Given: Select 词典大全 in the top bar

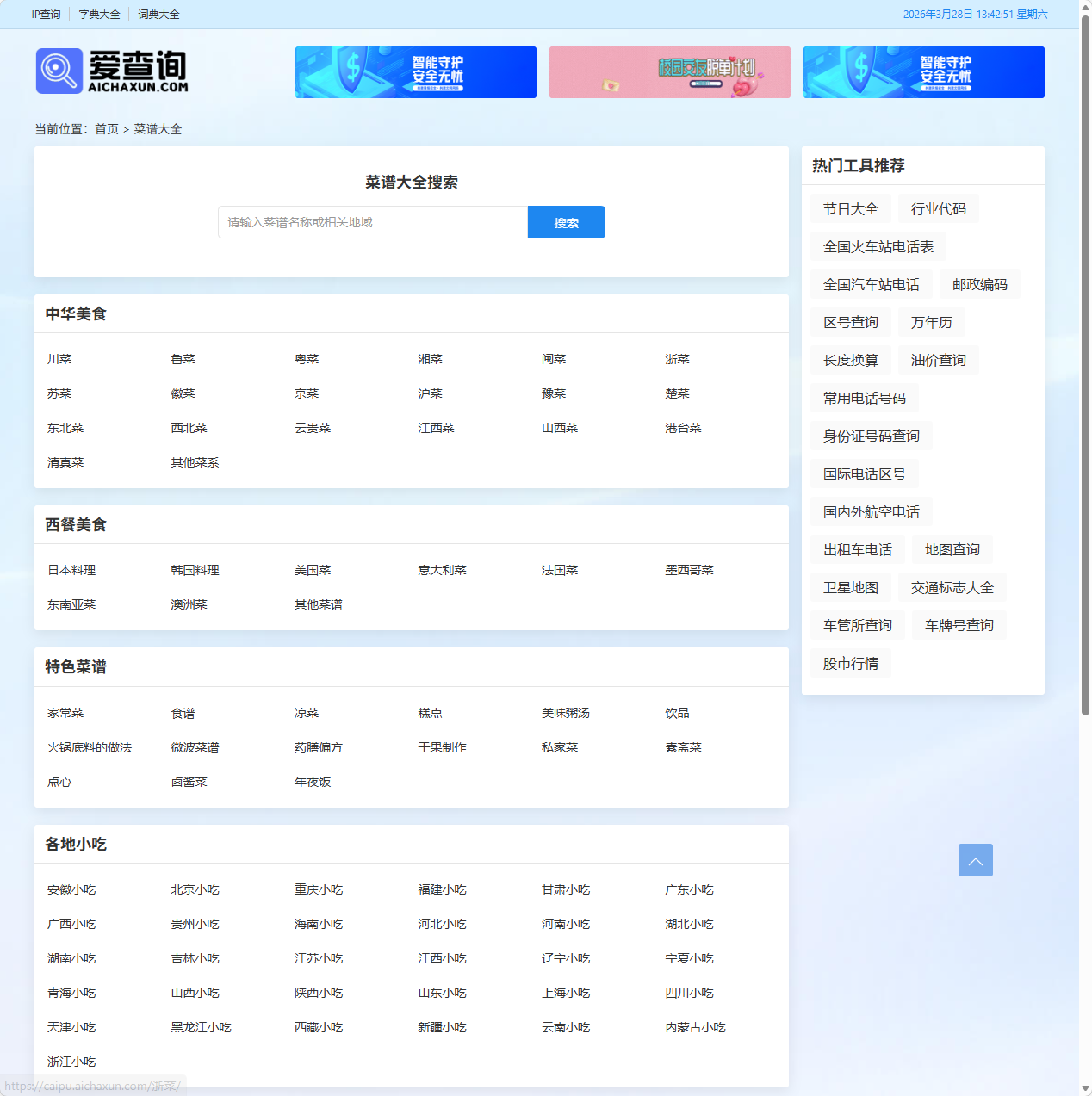Looking at the screenshot, I should [x=158, y=14].
